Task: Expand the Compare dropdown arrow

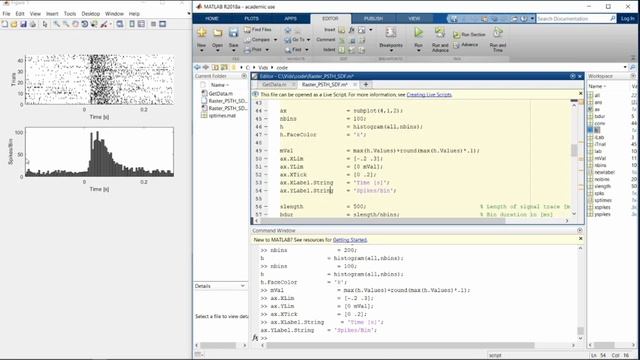Action: pyautogui.click(x=275, y=40)
